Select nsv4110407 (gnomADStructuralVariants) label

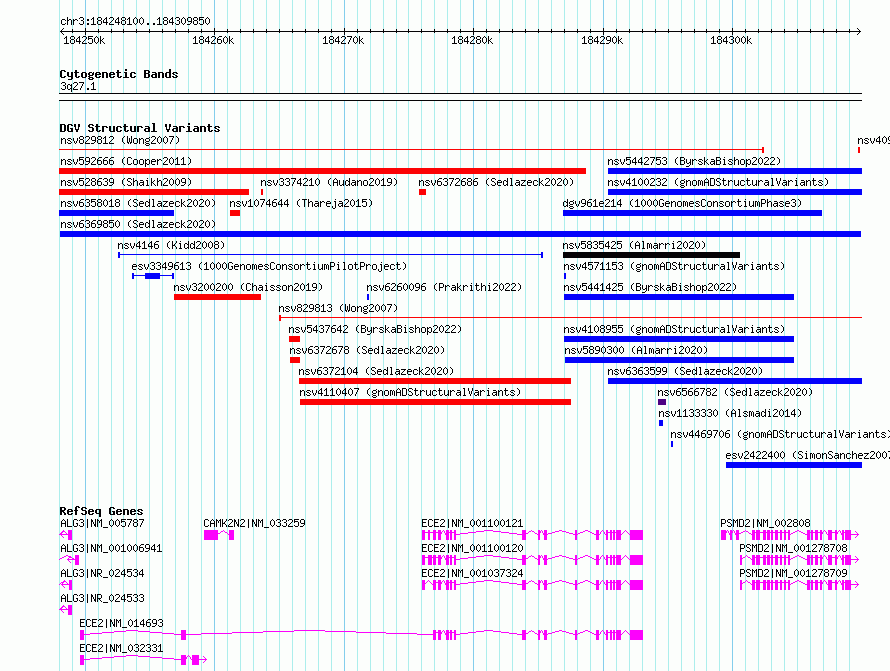click(410, 392)
